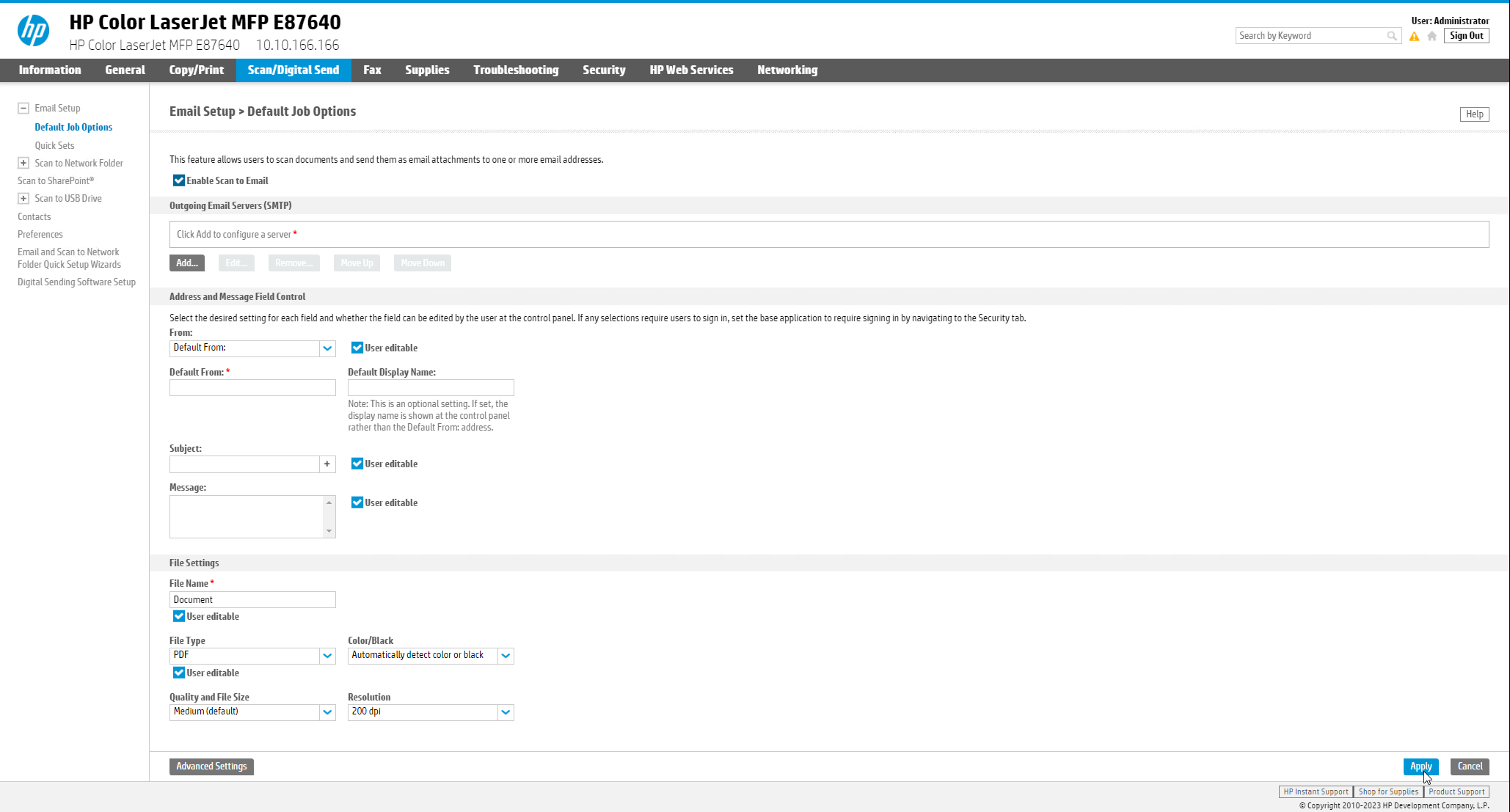
Task: Toggle From field User editable checkbox
Action: [357, 348]
